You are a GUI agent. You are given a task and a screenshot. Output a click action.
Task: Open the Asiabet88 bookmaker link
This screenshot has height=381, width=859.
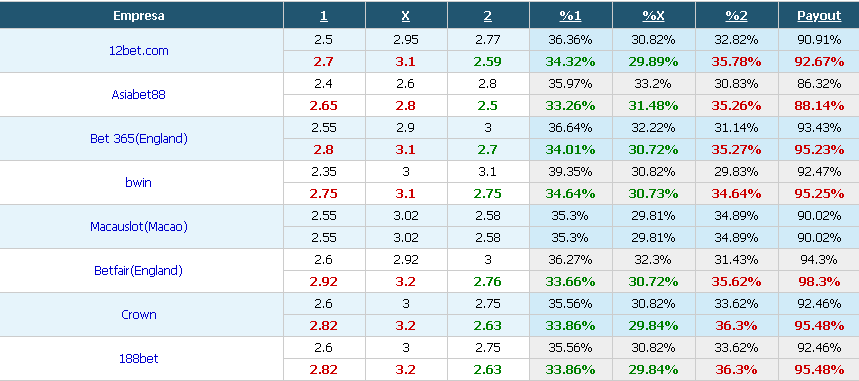(139, 95)
